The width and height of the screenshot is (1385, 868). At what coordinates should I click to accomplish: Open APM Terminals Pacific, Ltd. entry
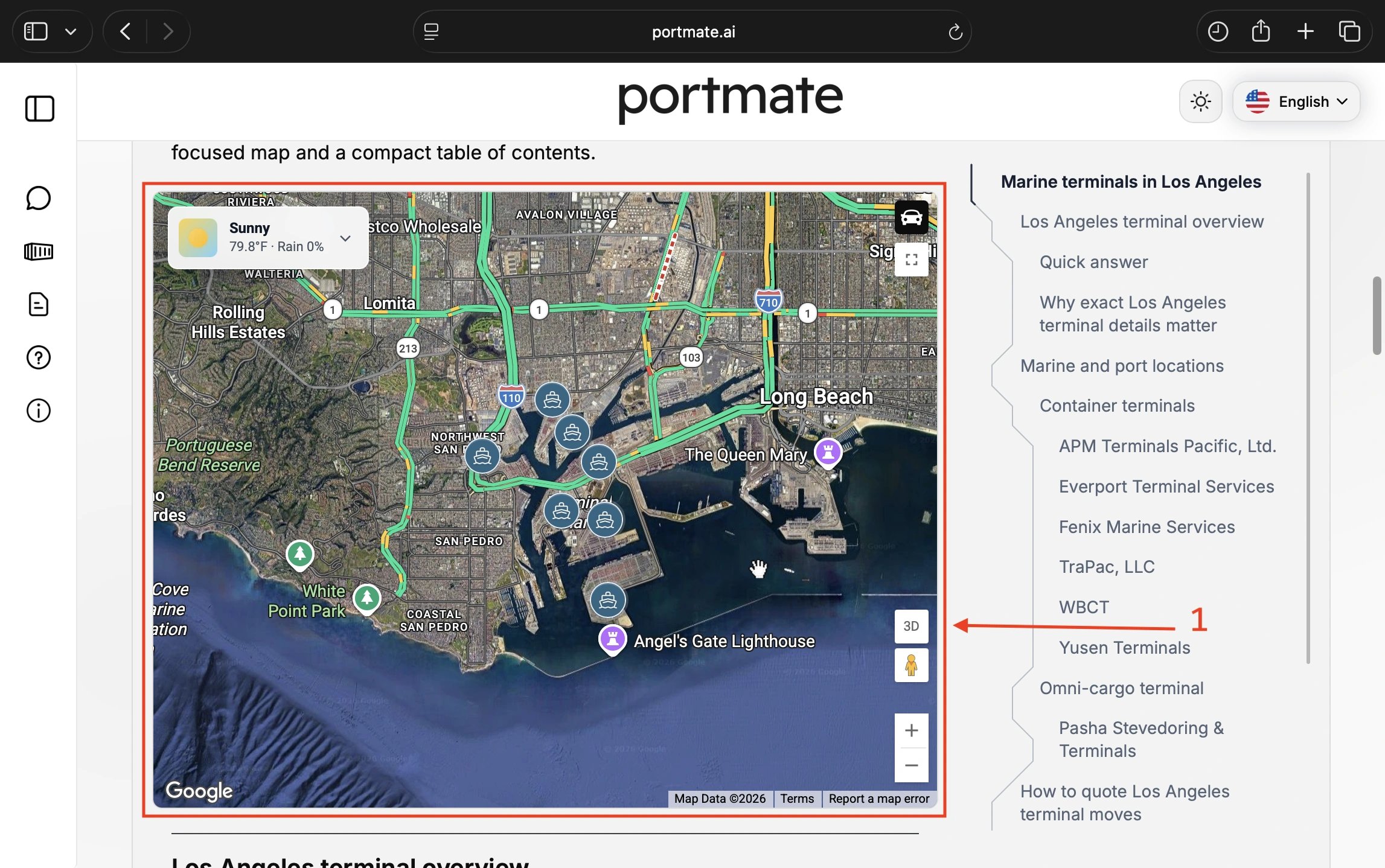pyautogui.click(x=1168, y=446)
